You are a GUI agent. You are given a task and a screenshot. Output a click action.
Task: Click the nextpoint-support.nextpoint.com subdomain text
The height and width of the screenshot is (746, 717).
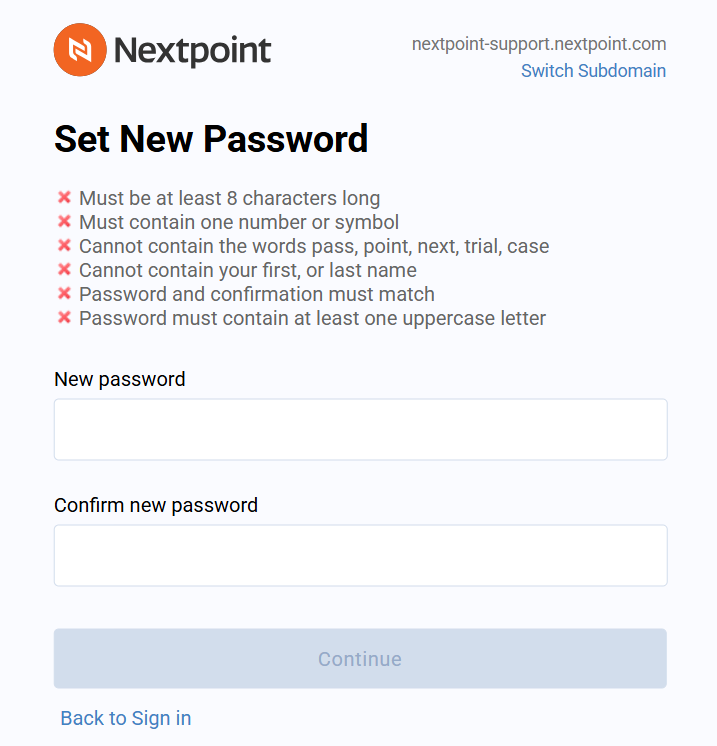[x=539, y=44]
